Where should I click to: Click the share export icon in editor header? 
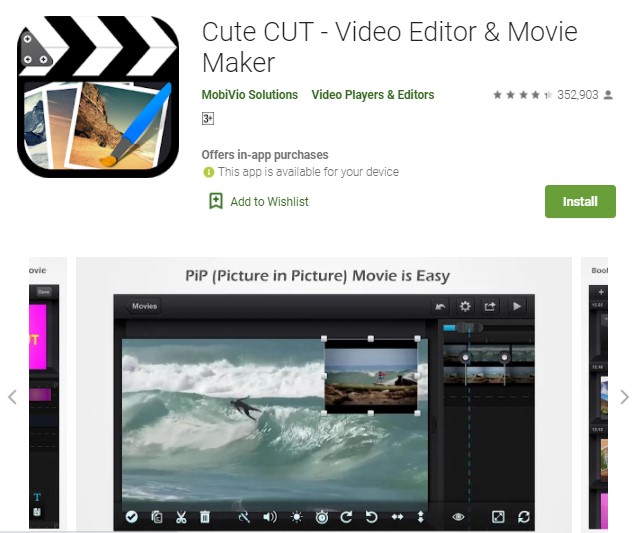[490, 307]
